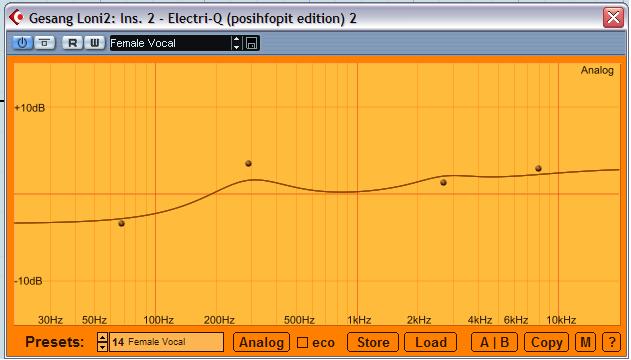Step the Presets number with the bottom arrows
Image resolution: width=631 pixels, height=360 pixels.
coord(102,342)
